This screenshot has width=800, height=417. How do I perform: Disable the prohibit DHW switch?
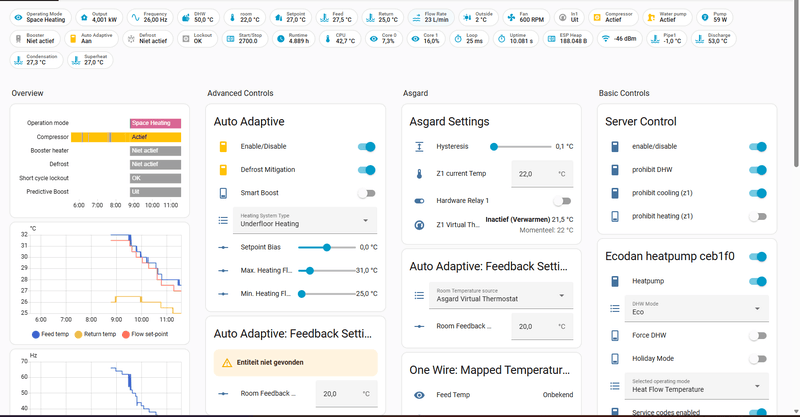pos(758,170)
